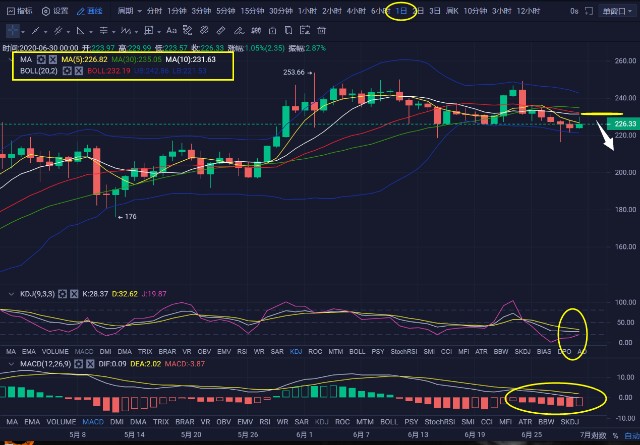Viewport: 640px width, 445px height.
Task: Select the 1分钟 timeframe
Action: click(177, 11)
